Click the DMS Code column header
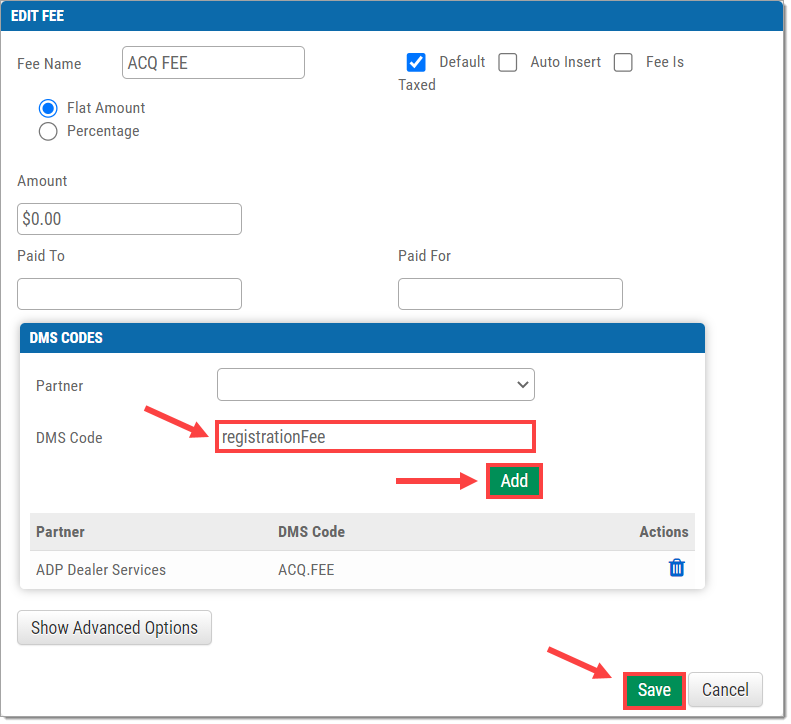Viewport: 791px width, 724px height. (x=311, y=532)
